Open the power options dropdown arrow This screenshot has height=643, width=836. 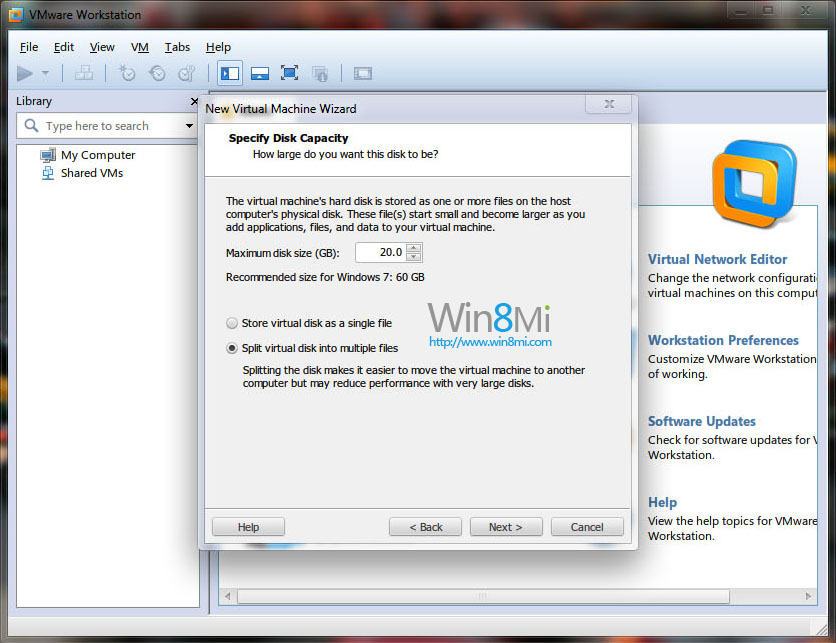pos(45,73)
